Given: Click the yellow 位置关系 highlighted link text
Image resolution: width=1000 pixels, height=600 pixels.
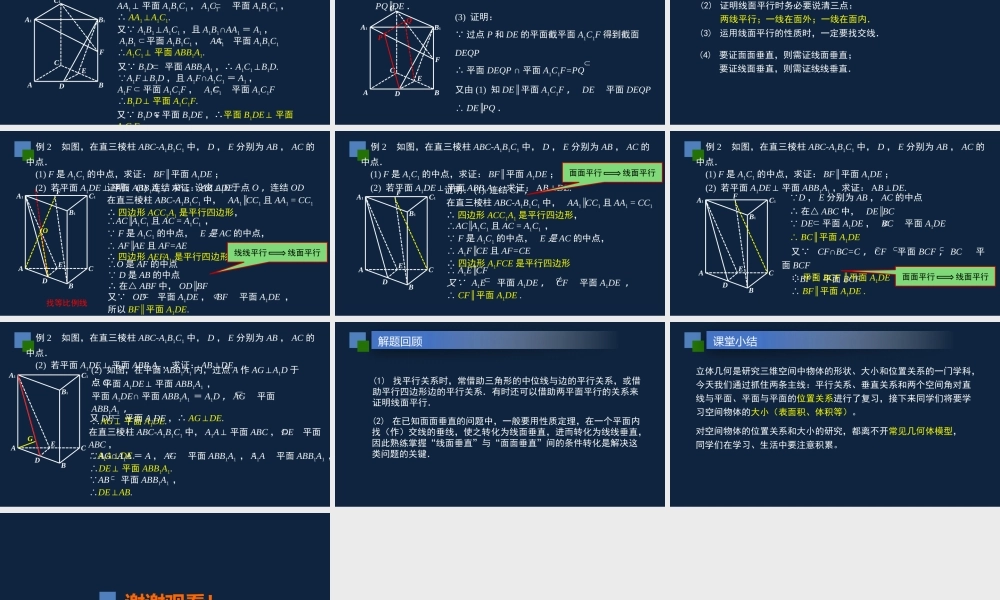Looking at the screenshot, I should [815, 398].
